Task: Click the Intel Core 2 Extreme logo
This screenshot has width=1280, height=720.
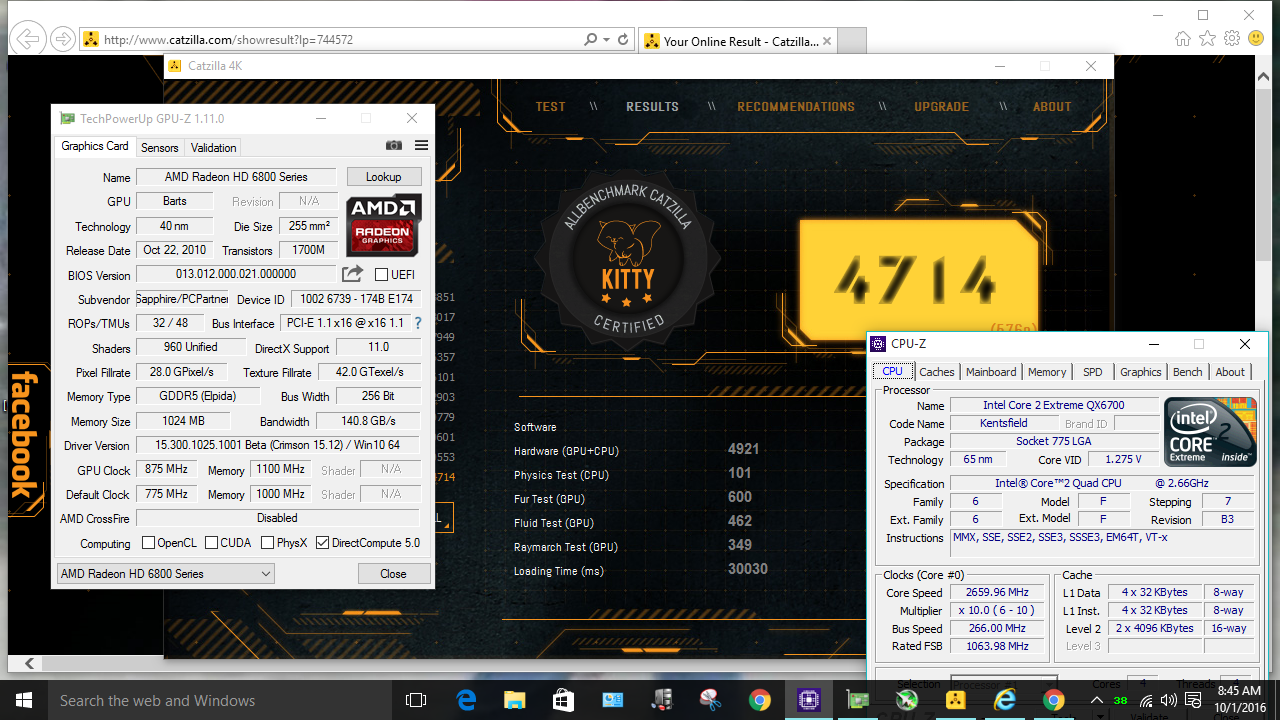Action: pos(1211,431)
